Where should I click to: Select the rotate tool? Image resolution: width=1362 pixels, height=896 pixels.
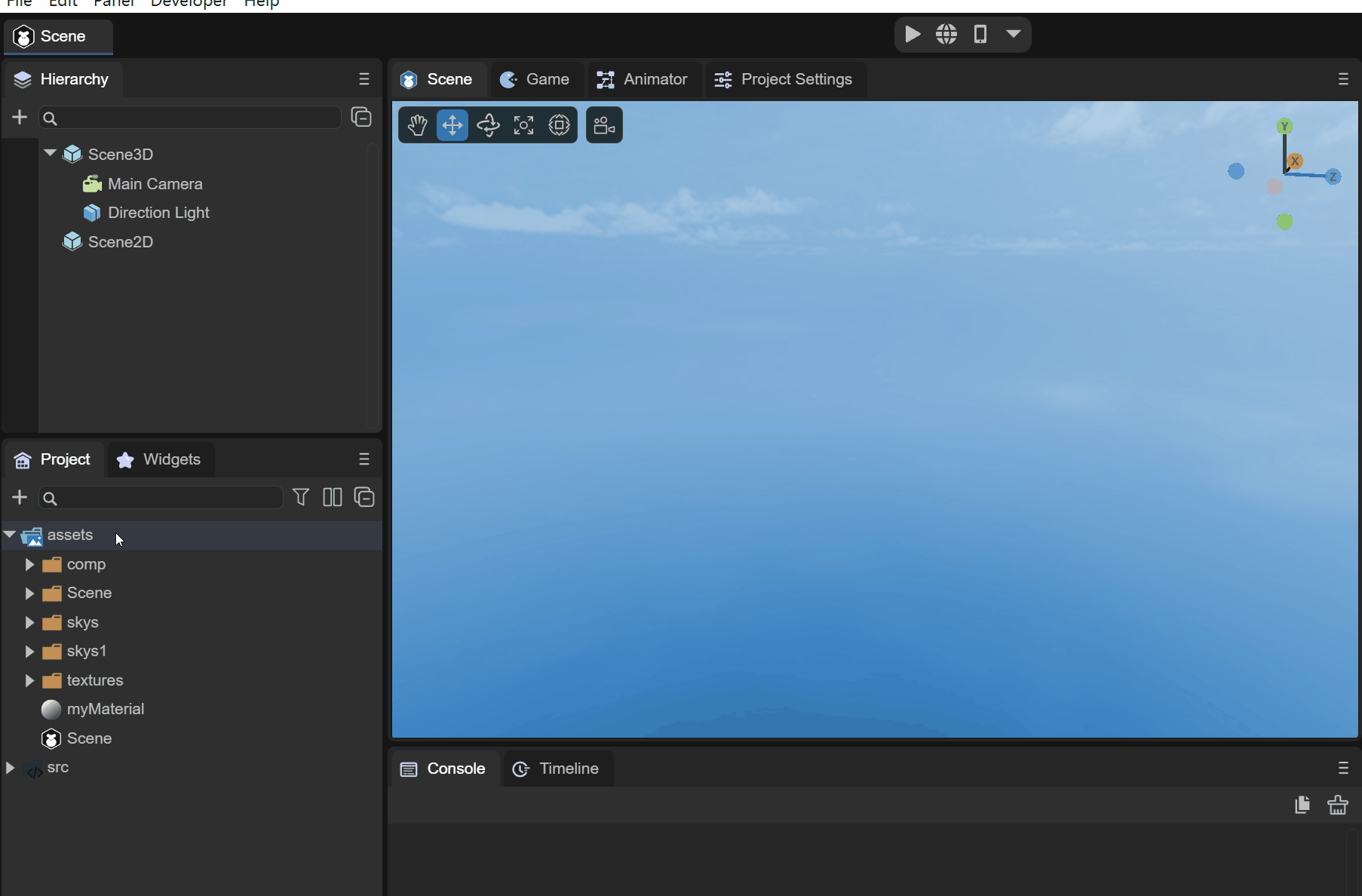488,125
